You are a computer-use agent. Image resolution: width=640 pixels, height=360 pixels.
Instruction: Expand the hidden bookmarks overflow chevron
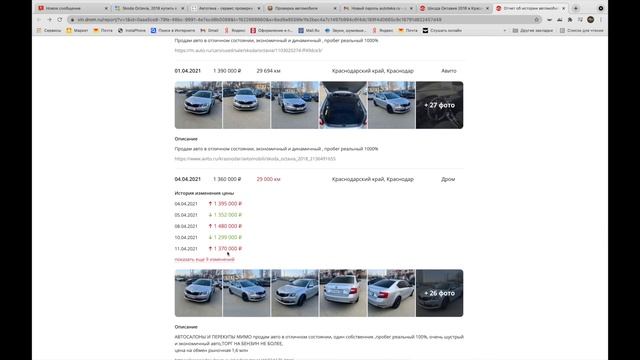tap(504, 30)
